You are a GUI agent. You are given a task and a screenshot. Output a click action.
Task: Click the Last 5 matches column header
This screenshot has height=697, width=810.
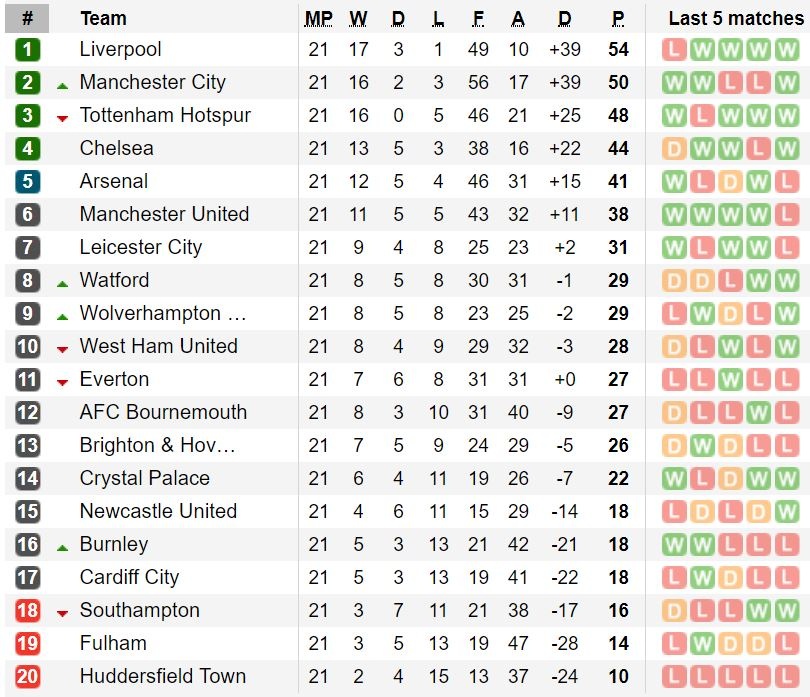(735, 18)
